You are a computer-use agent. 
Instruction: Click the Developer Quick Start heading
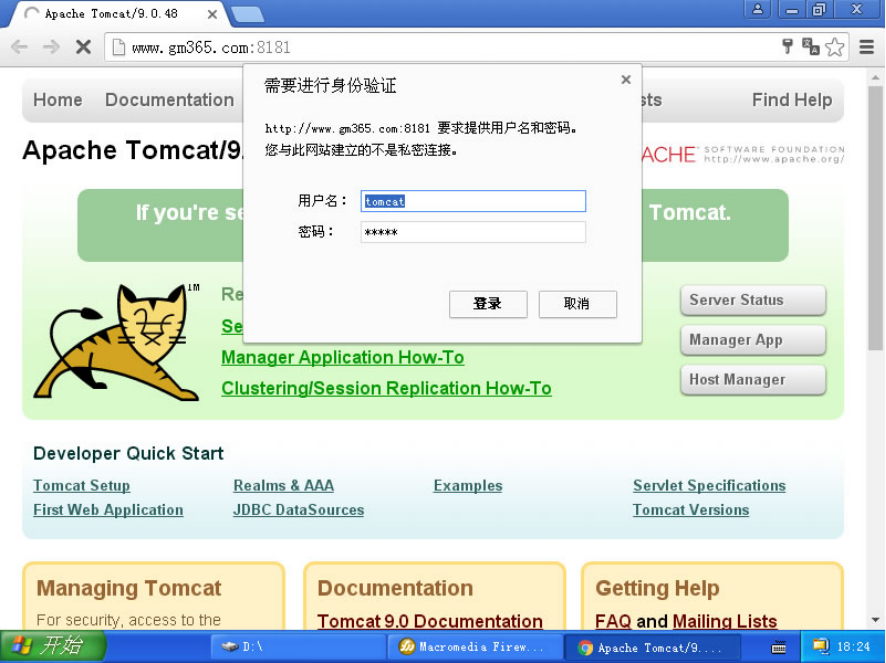(x=128, y=453)
